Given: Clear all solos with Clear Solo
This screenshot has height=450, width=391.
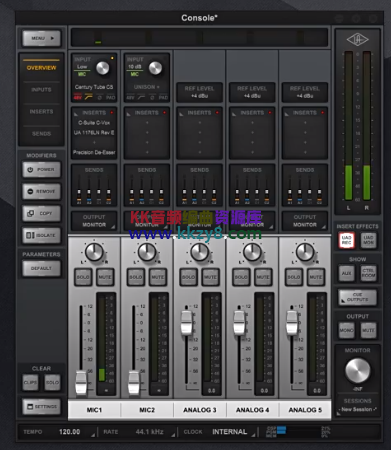Looking at the screenshot, I should pyautogui.click(x=52, y=383).
